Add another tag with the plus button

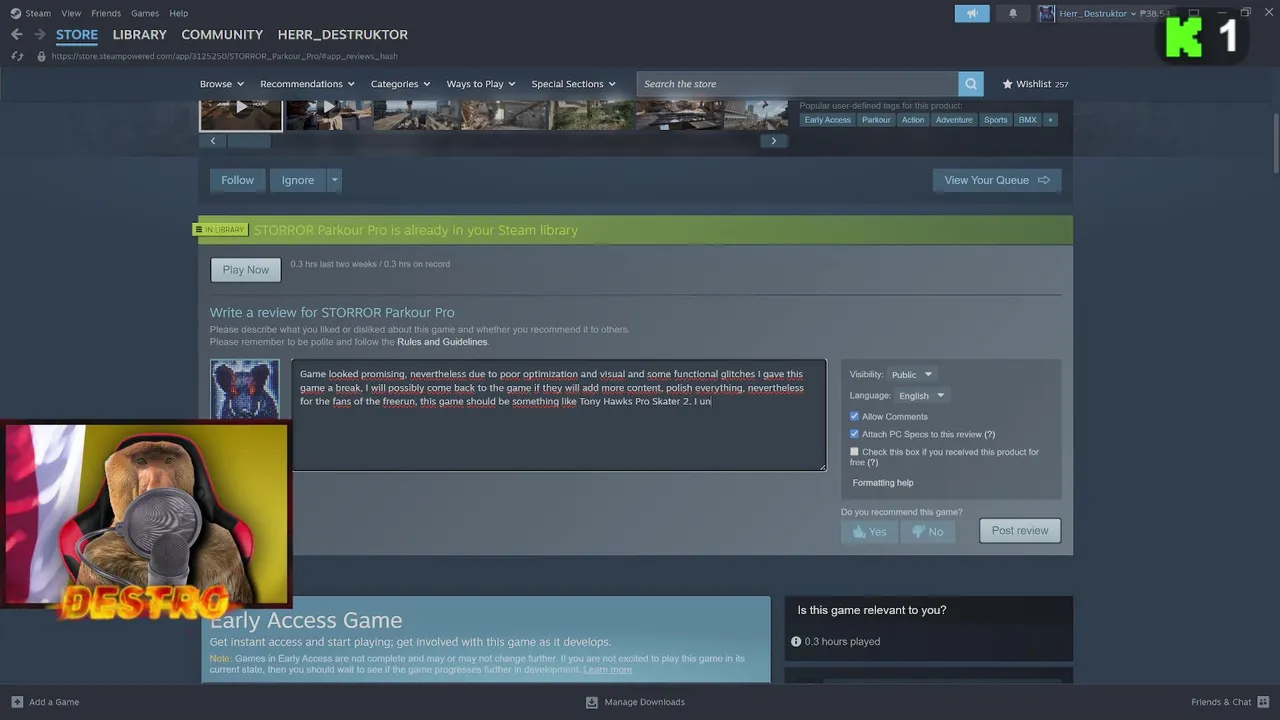(1050, 120)
